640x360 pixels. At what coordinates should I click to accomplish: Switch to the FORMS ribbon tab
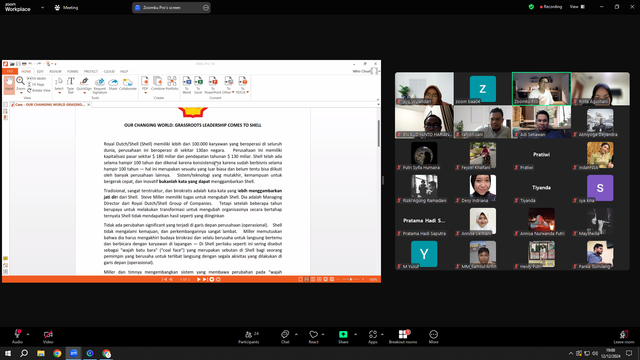pyautogui.click(x=72, y=71)
